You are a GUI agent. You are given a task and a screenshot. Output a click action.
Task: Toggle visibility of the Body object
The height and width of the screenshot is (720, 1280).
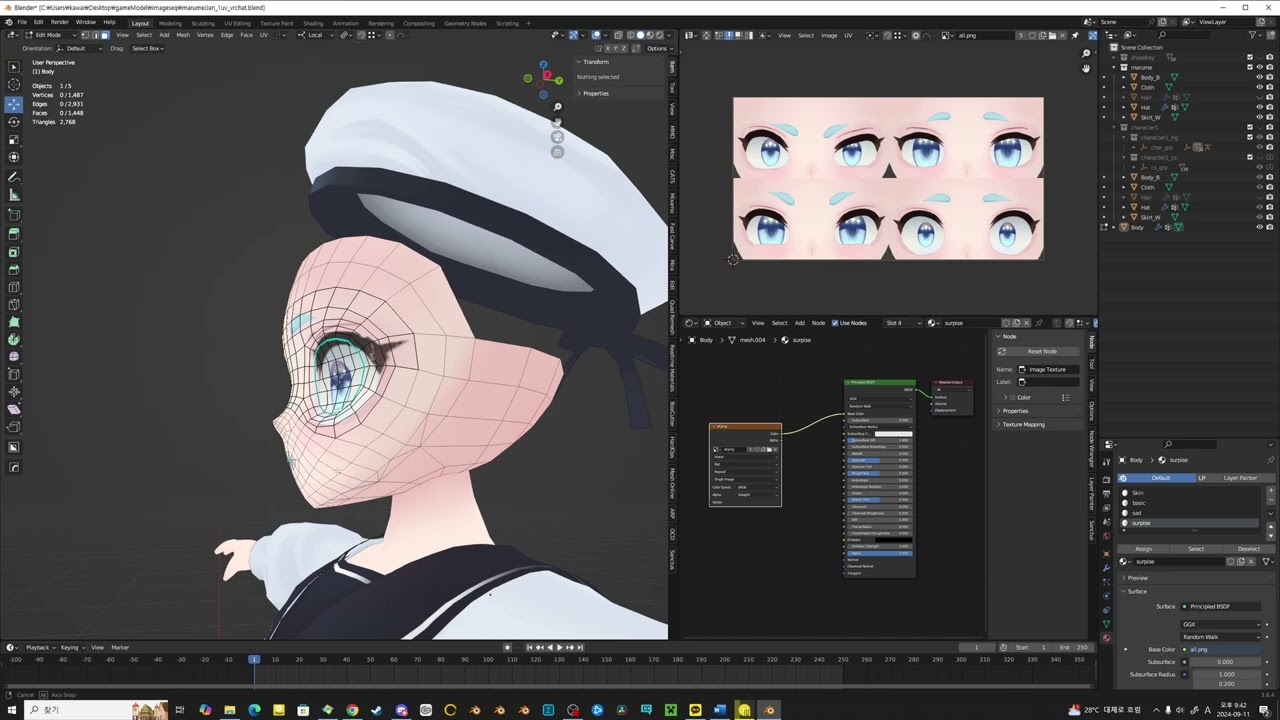point(1259,227)
